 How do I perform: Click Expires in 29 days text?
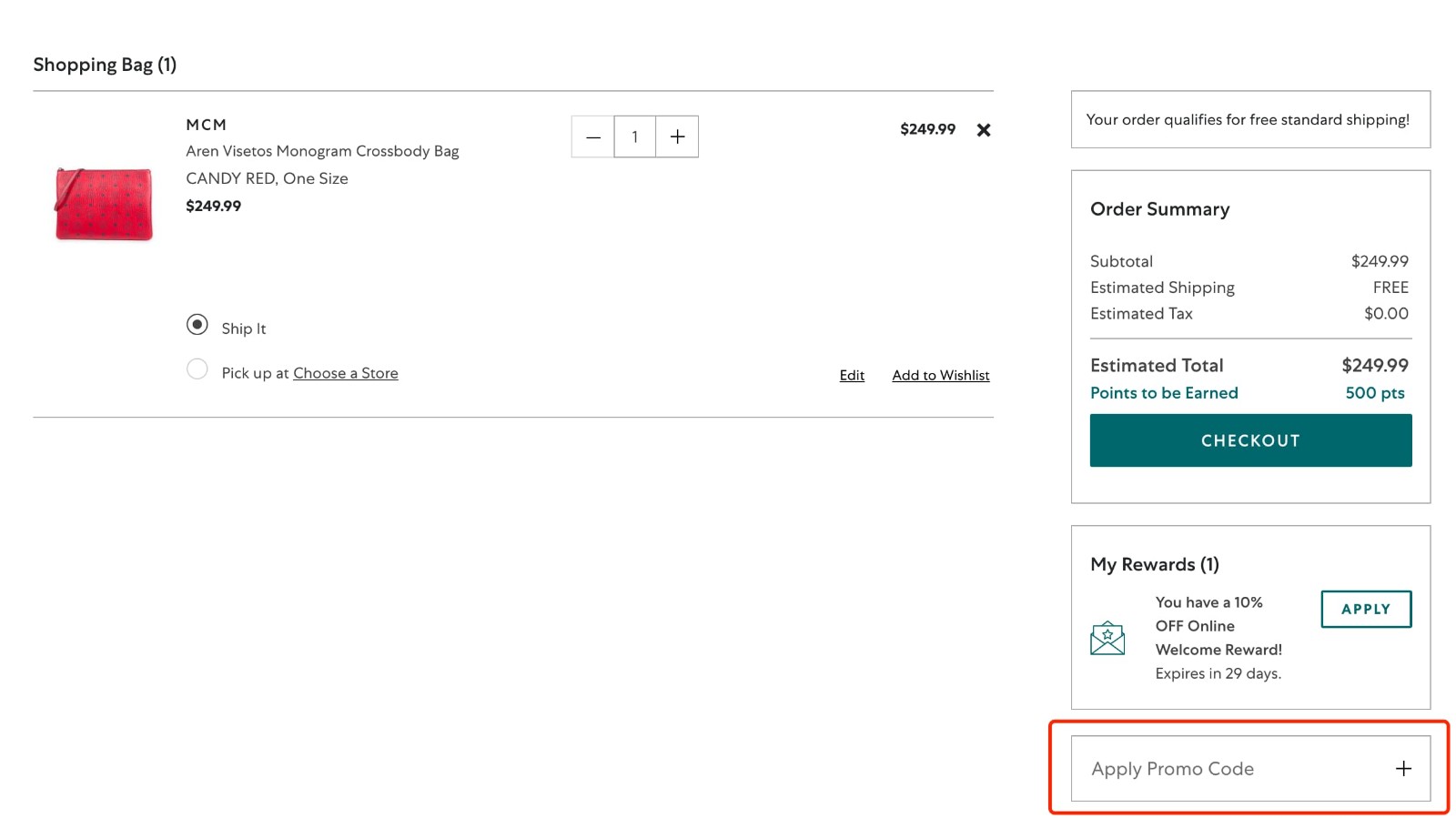click(1218, 673)
